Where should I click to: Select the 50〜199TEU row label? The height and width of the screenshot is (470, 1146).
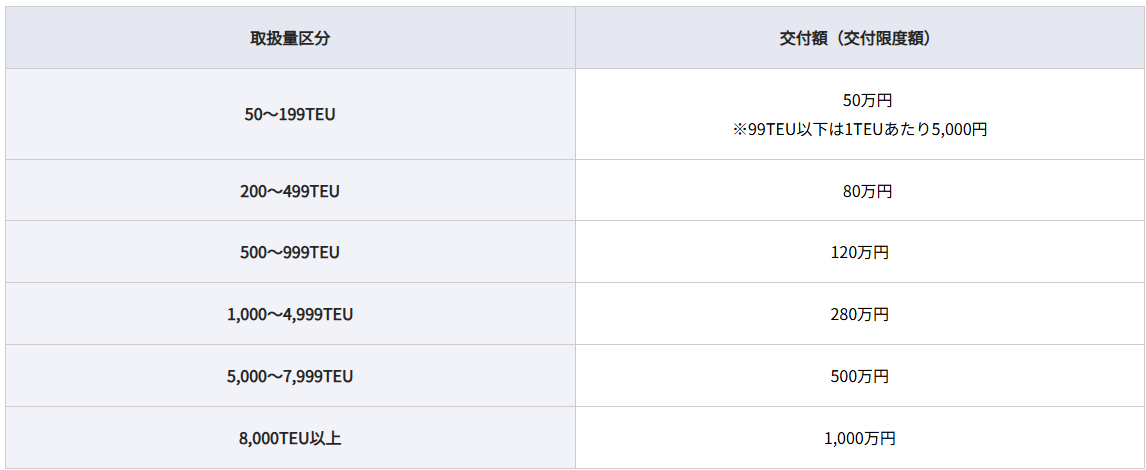click(x=290, y=114)
